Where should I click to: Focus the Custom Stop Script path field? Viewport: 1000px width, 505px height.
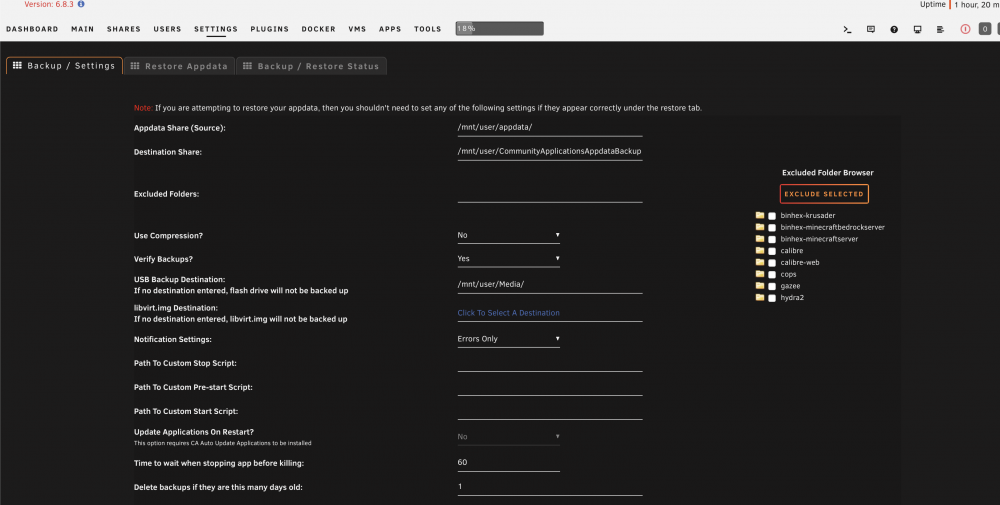[x=550, y=363]
